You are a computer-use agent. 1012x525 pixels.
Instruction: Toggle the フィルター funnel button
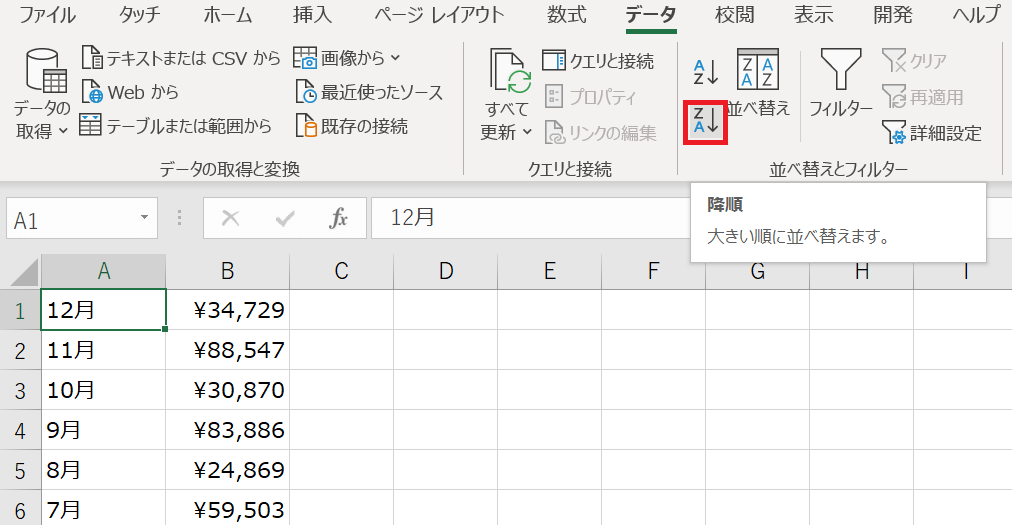840,84
